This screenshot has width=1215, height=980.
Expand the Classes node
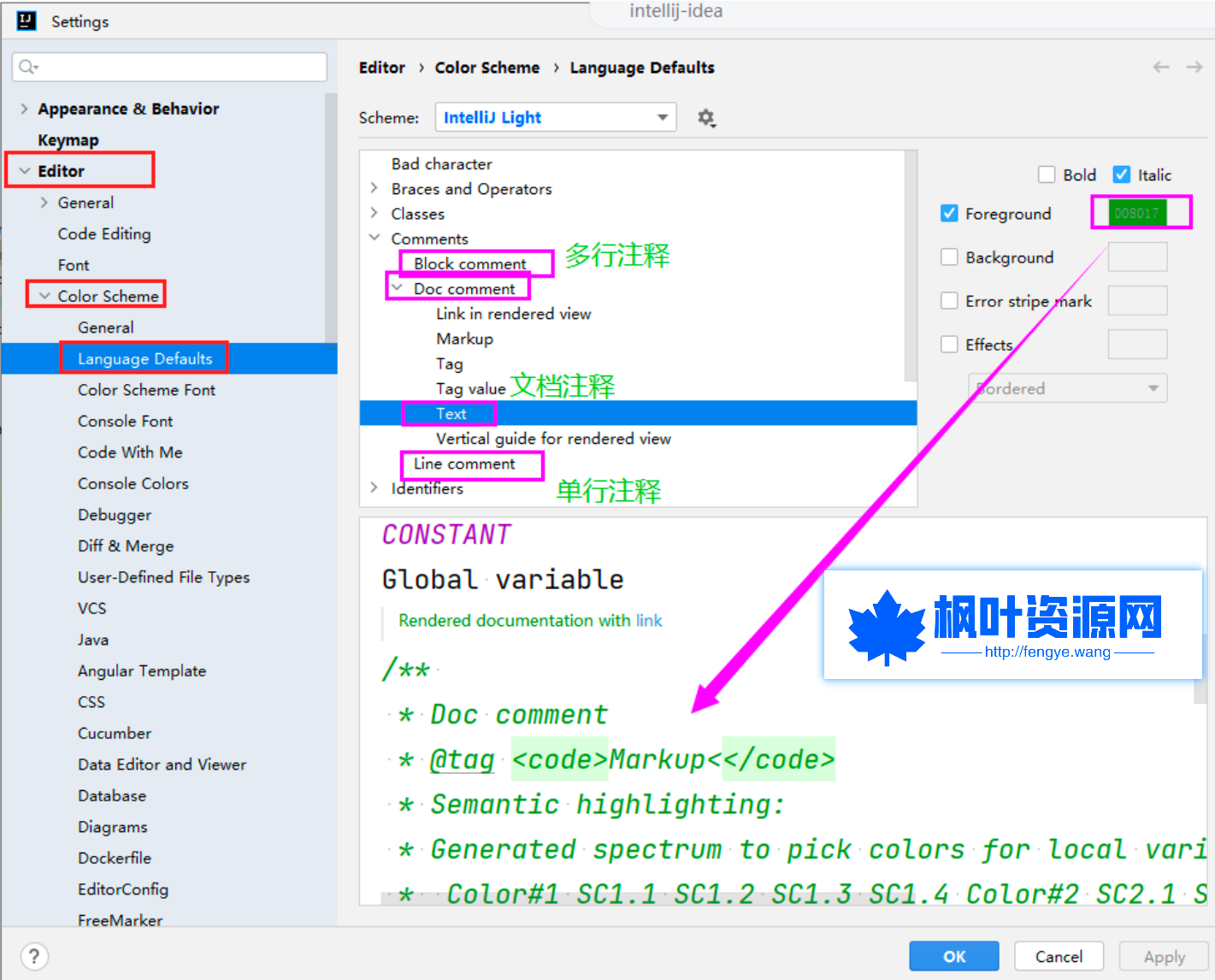point(374,213)
